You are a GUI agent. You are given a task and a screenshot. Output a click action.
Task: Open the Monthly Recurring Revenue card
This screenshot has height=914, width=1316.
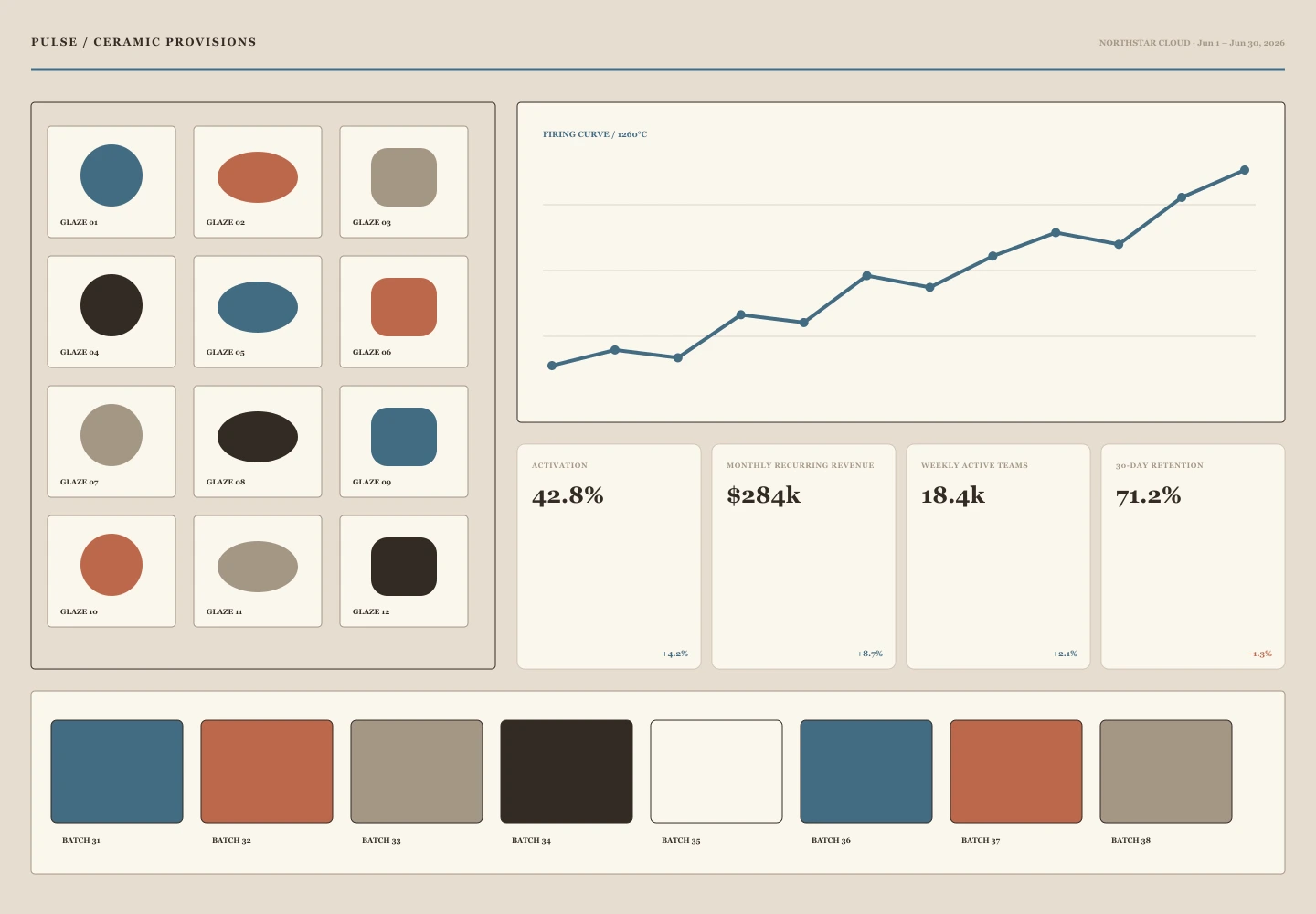click(803, 557)
